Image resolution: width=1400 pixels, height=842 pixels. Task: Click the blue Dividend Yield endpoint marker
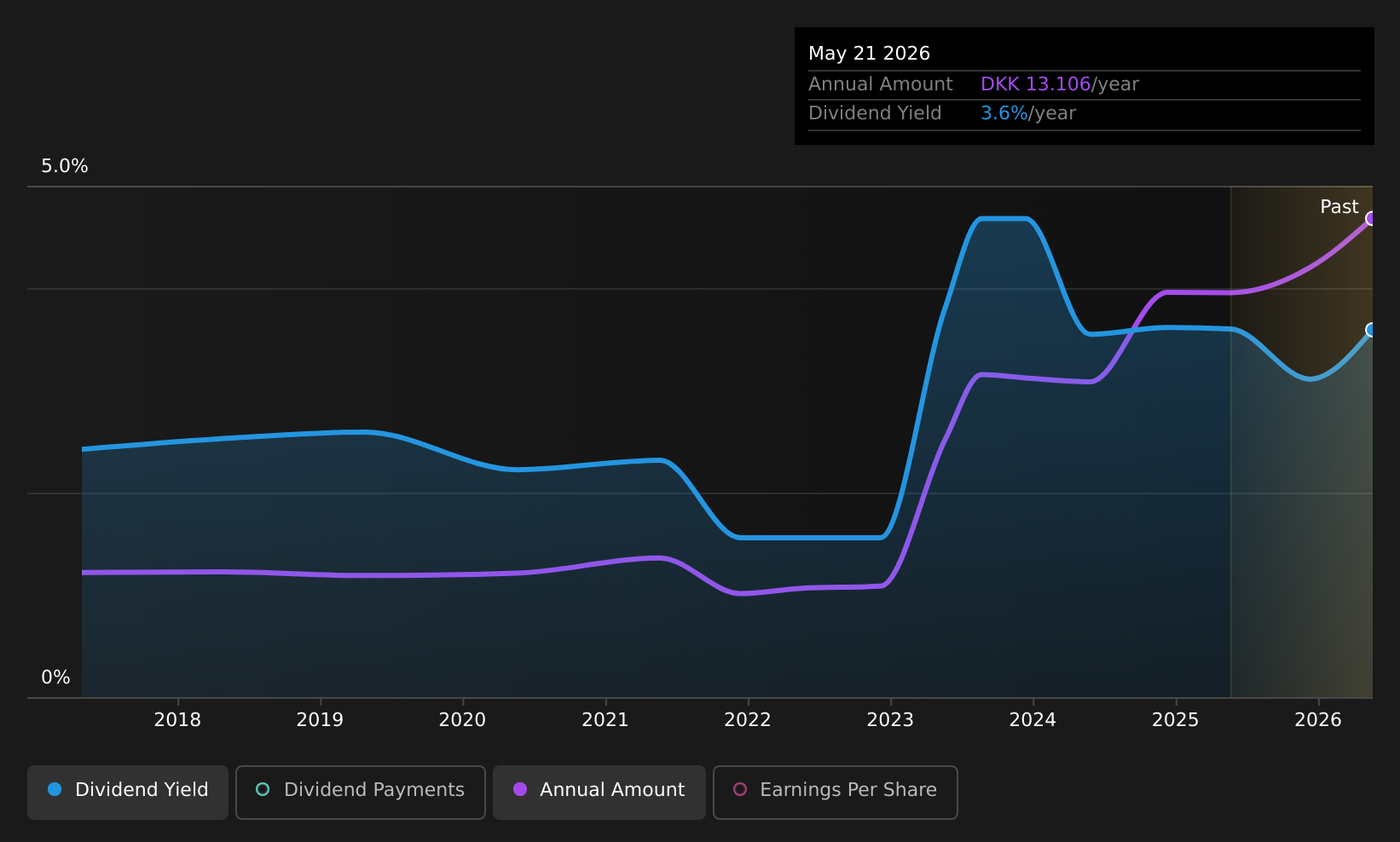tap(1371, 330)
